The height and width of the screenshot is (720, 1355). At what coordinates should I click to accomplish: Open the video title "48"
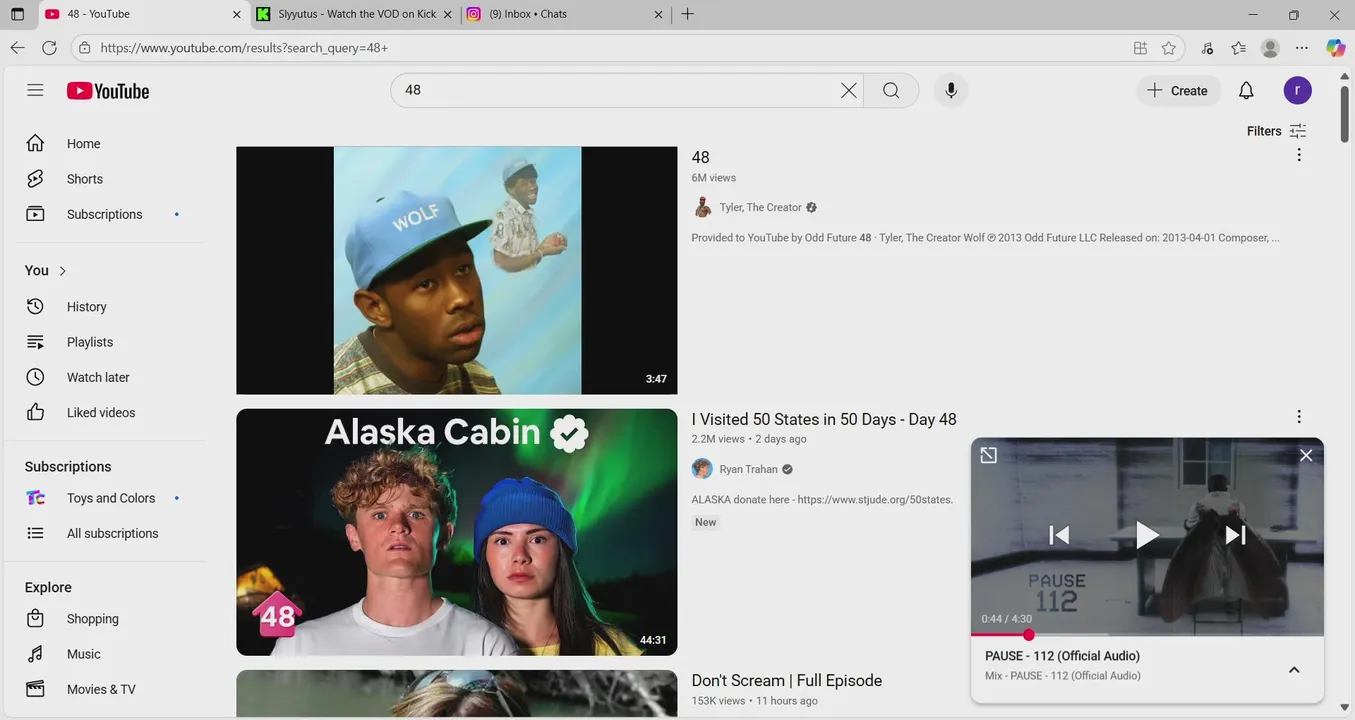[x=700, y=157]
